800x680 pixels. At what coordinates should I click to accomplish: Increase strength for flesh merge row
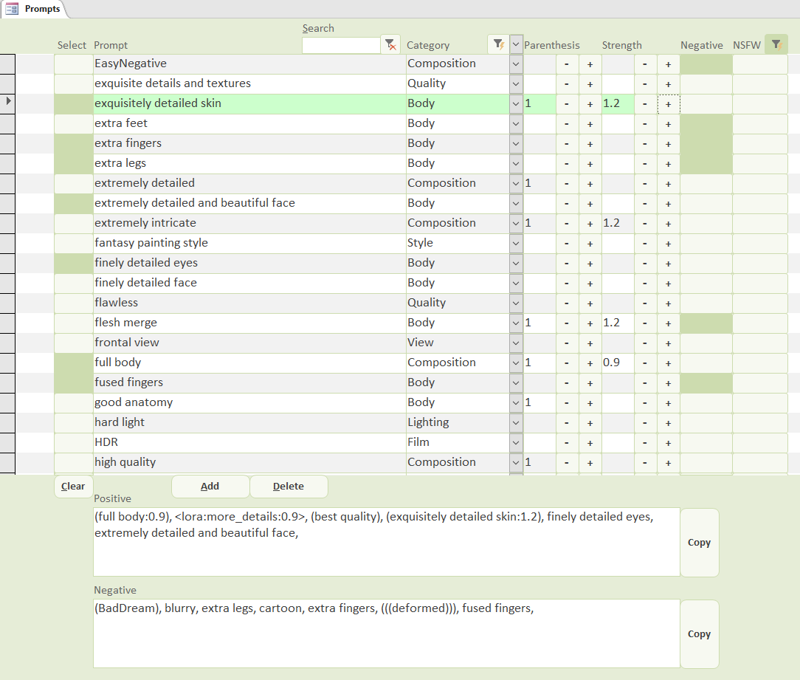click(668, 323)
